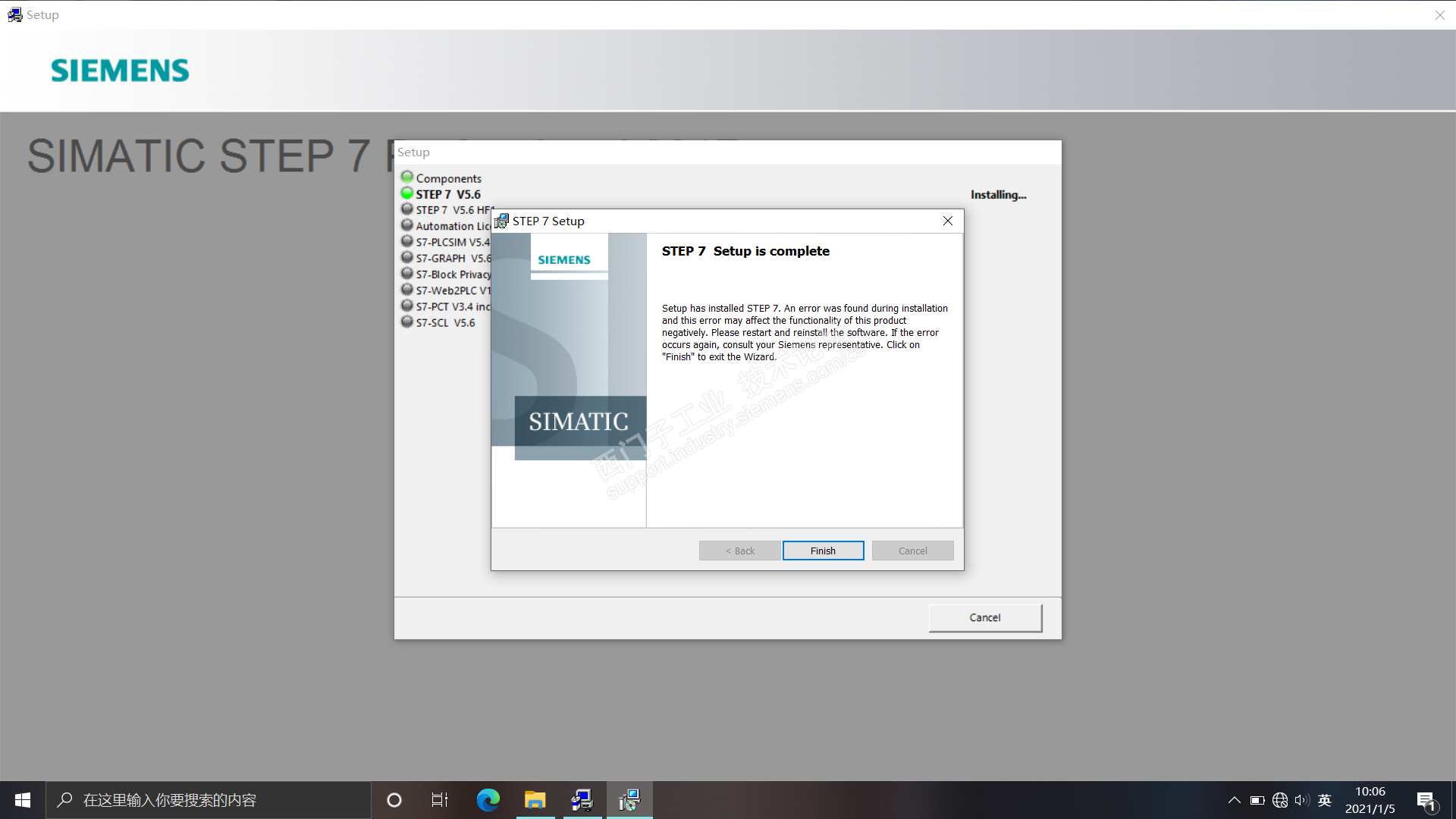This screenshot has width=1456, height=819.
Task: Open the Windows Start menu
Action: (x=23, y=800)
